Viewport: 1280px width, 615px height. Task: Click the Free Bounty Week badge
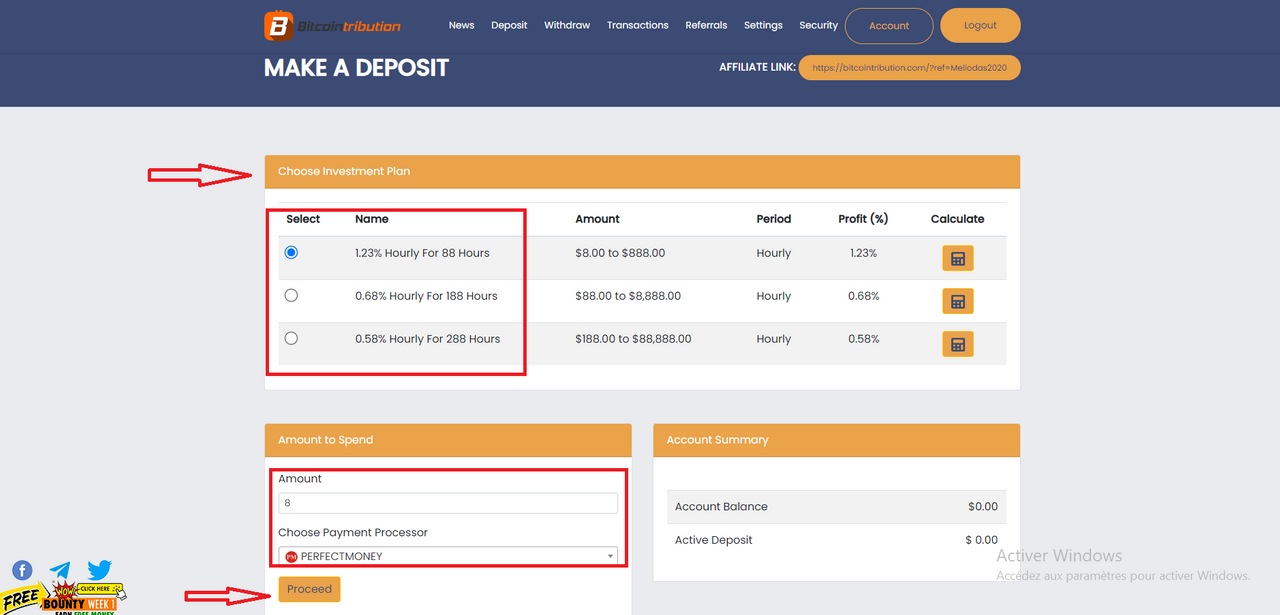click(60, 599)
